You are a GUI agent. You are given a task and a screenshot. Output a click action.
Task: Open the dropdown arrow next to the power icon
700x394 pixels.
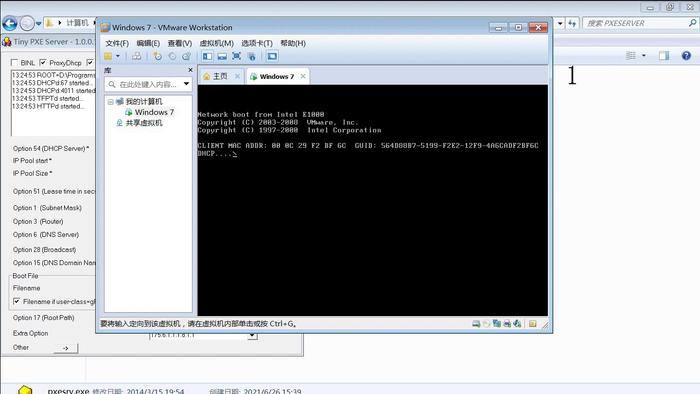click(118, 56)
